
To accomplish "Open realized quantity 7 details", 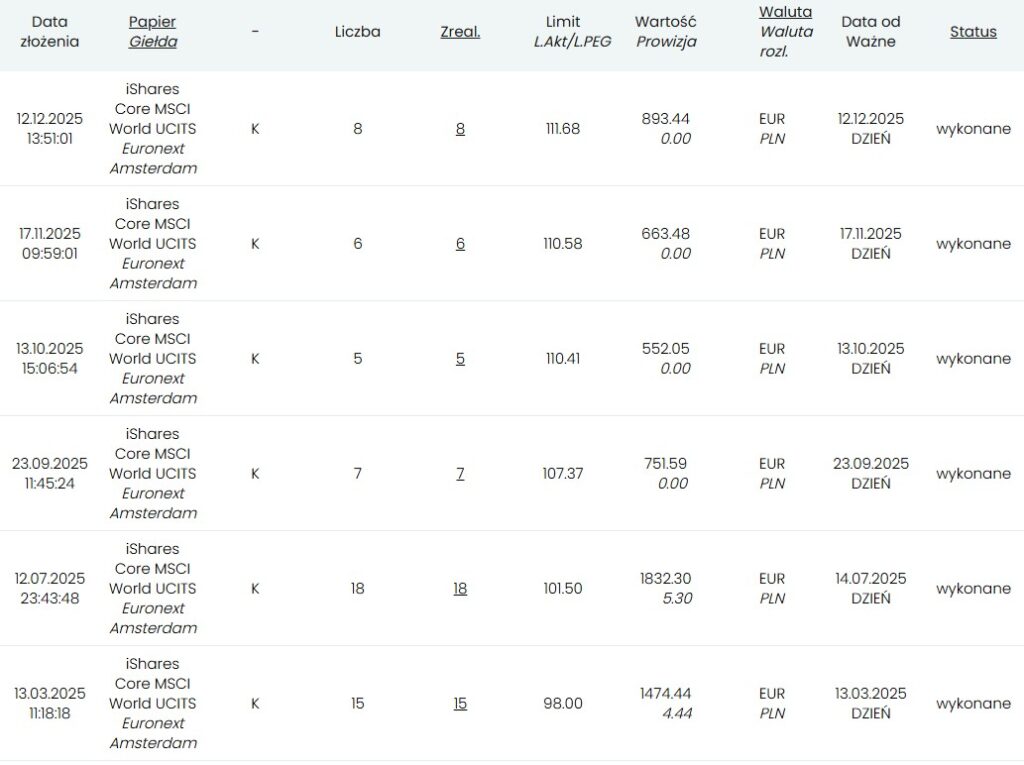I will point(460,474).
